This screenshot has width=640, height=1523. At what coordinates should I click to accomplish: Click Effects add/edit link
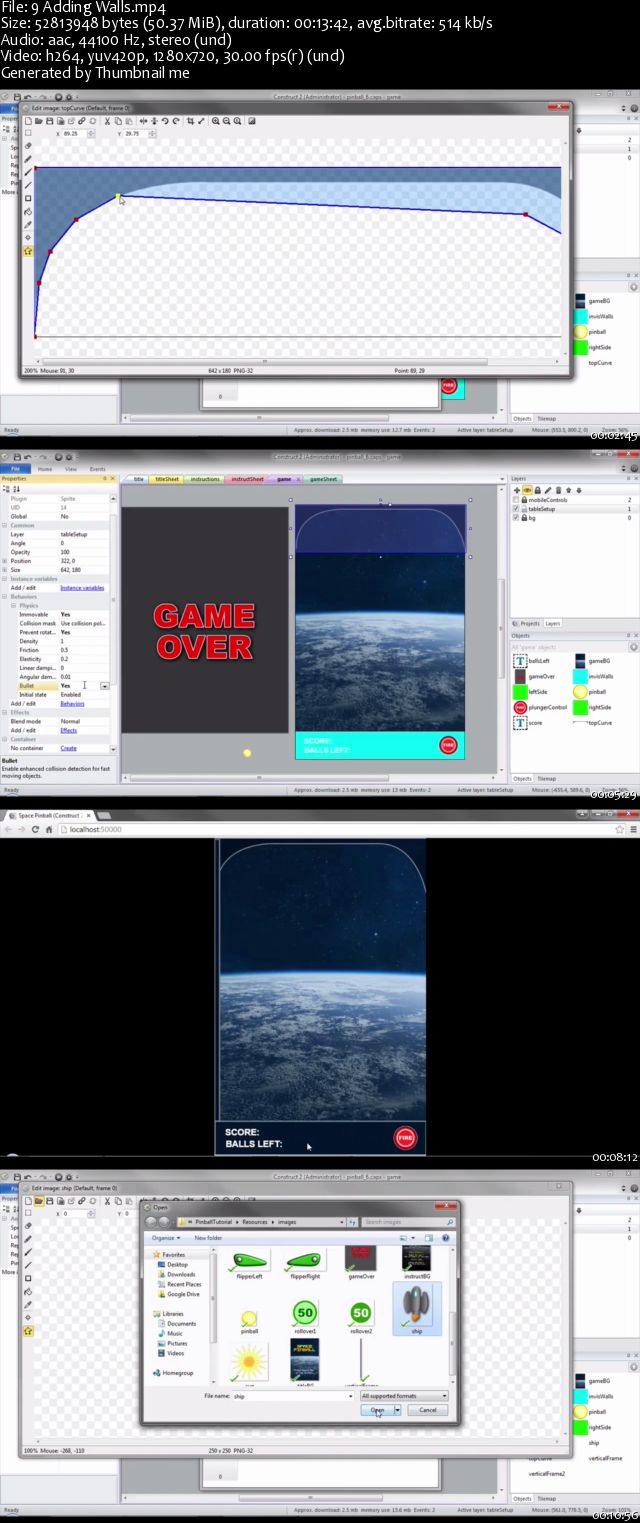(x=68, y=730)
